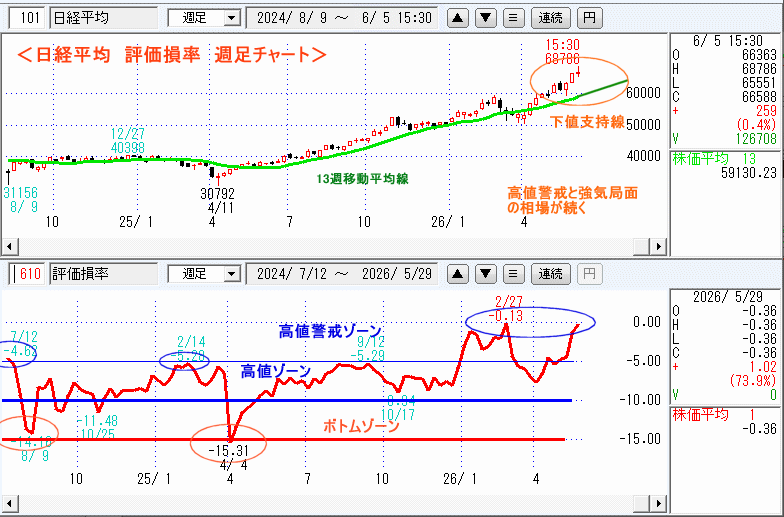Click the 高値警戒と強気局面の相場が続く annotation
784x517 pixels.
[572, 200]
